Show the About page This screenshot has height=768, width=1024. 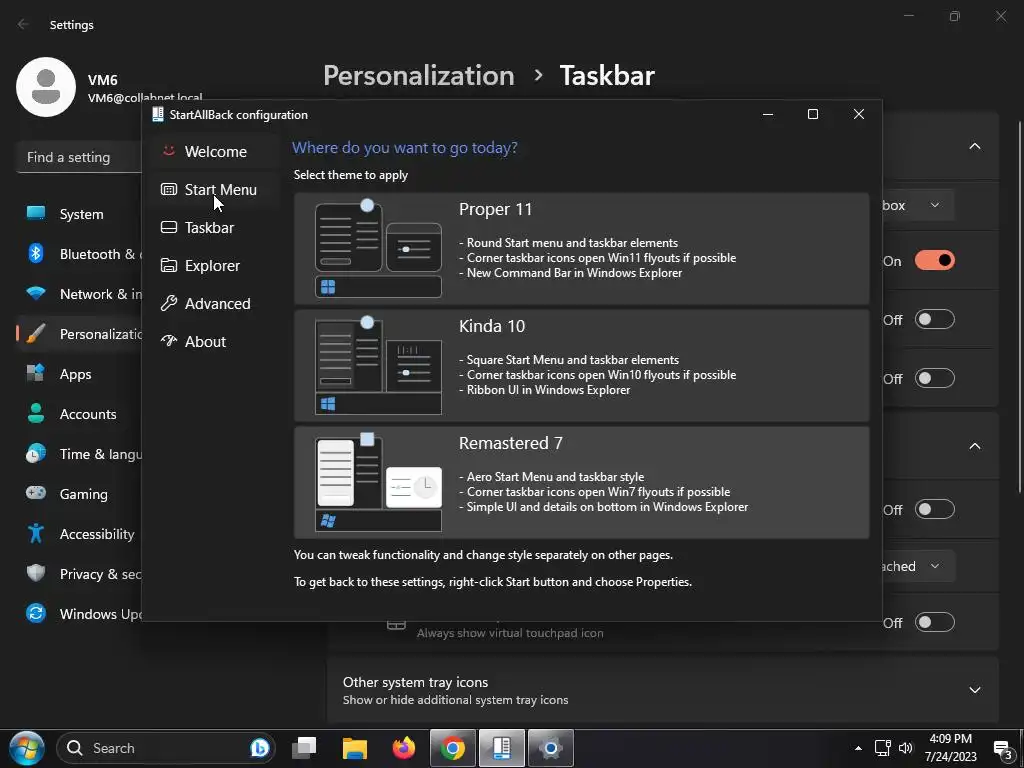coord(215,342)
